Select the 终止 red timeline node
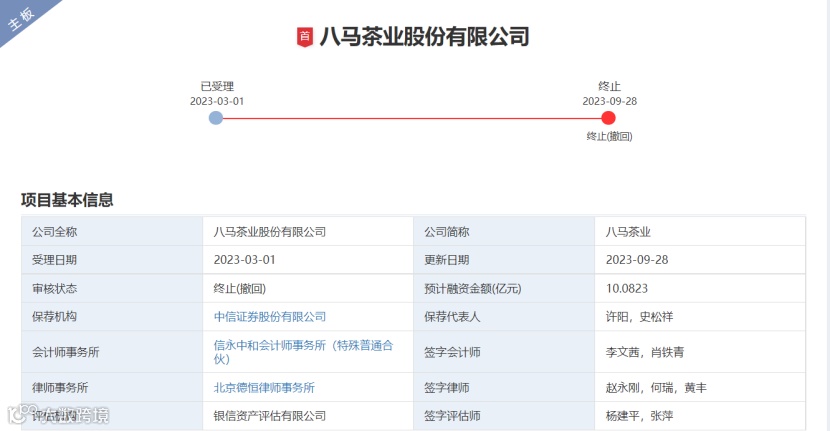Screen dimensions: 830x431 coord(609,118)
